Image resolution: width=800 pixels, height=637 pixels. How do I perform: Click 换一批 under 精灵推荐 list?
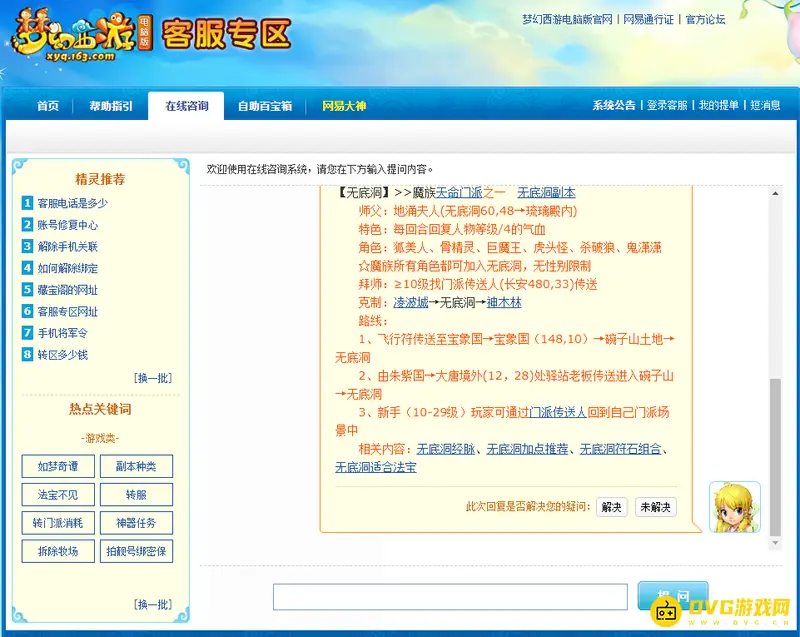coord(153,378)
